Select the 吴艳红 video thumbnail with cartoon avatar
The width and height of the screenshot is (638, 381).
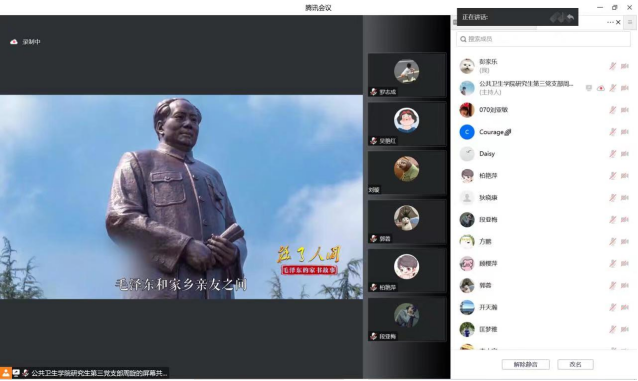[406, 124]
